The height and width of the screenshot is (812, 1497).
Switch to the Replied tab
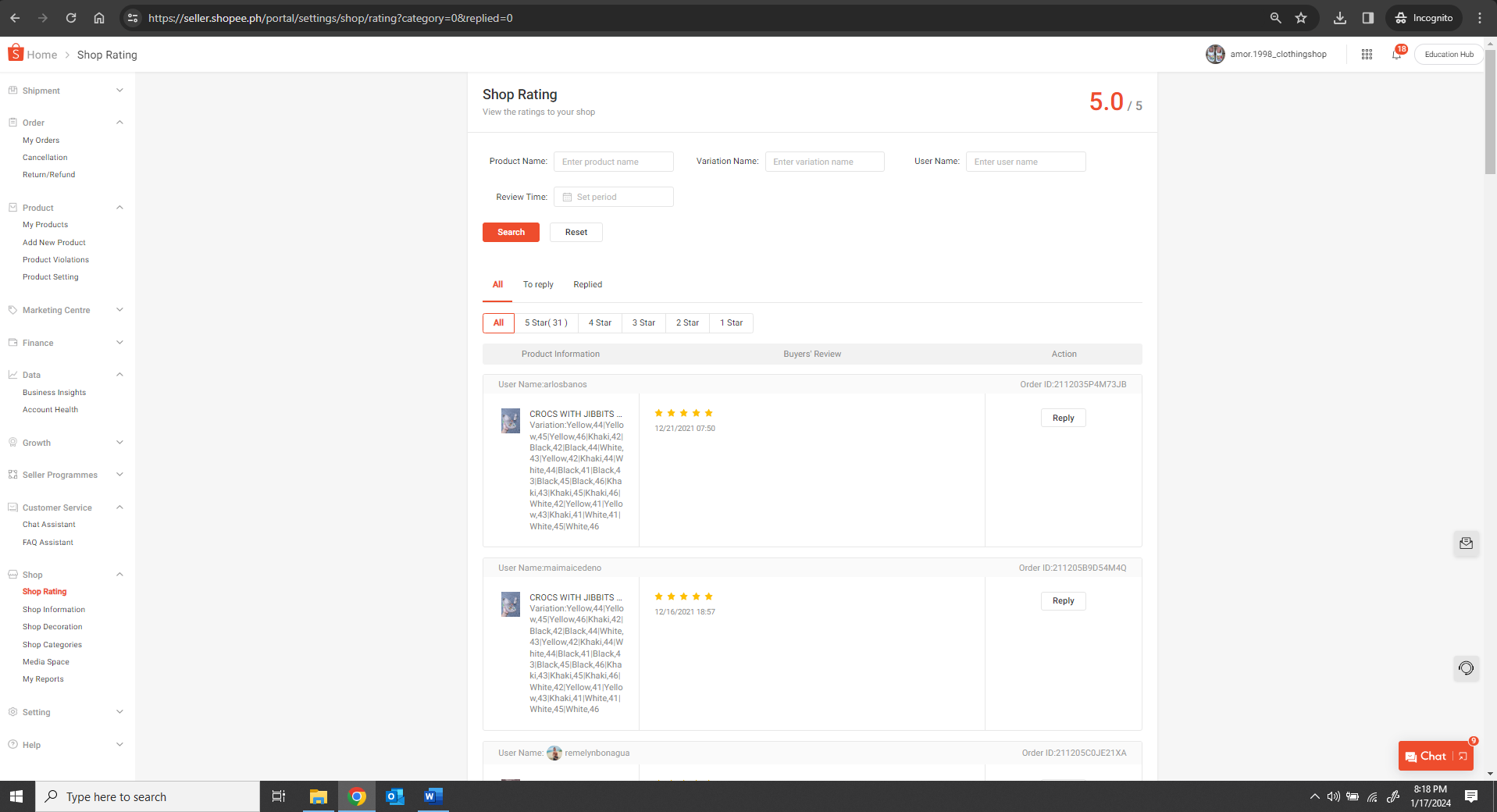[588, 284]
